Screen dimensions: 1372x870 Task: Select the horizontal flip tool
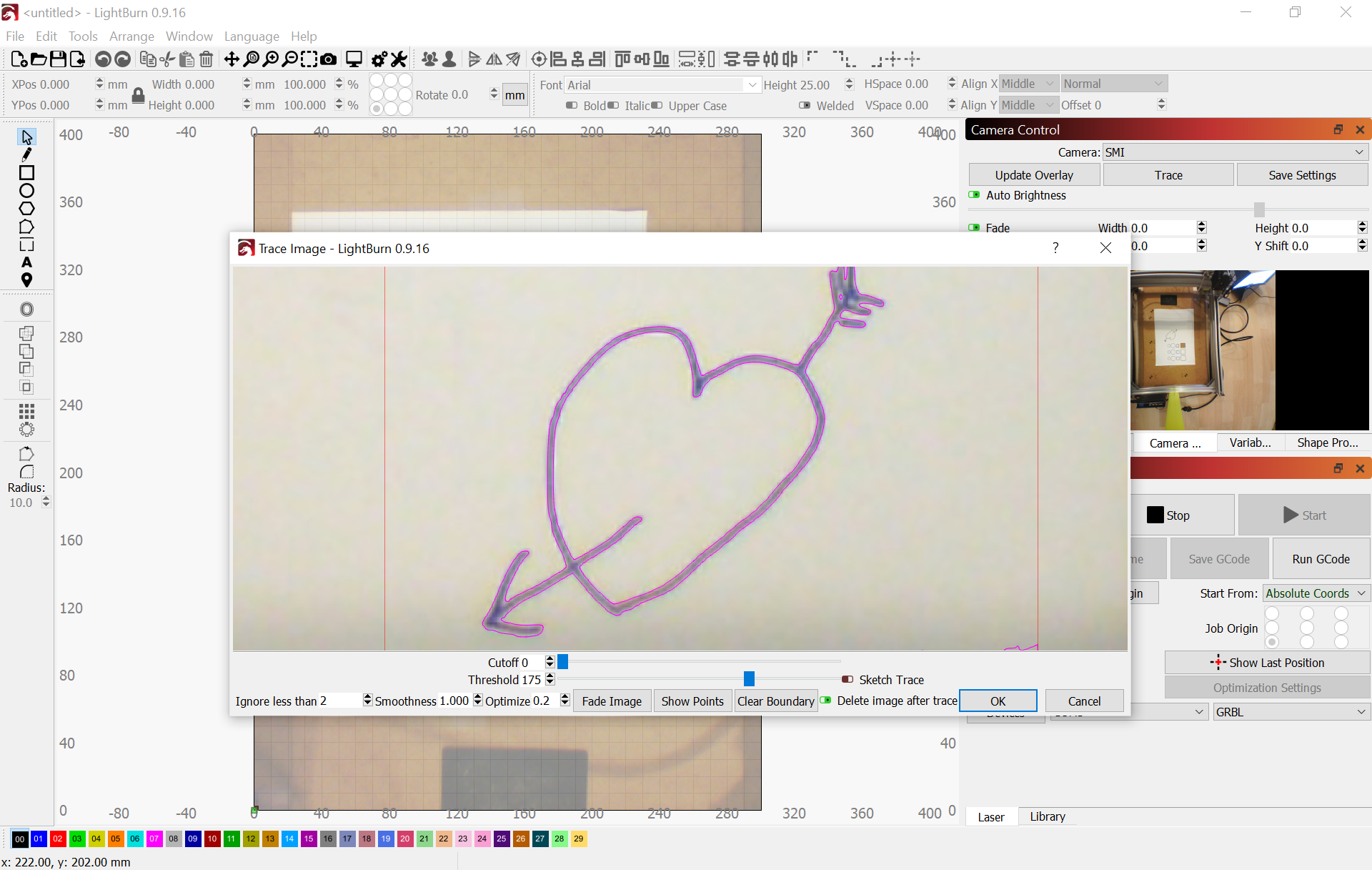494,59
